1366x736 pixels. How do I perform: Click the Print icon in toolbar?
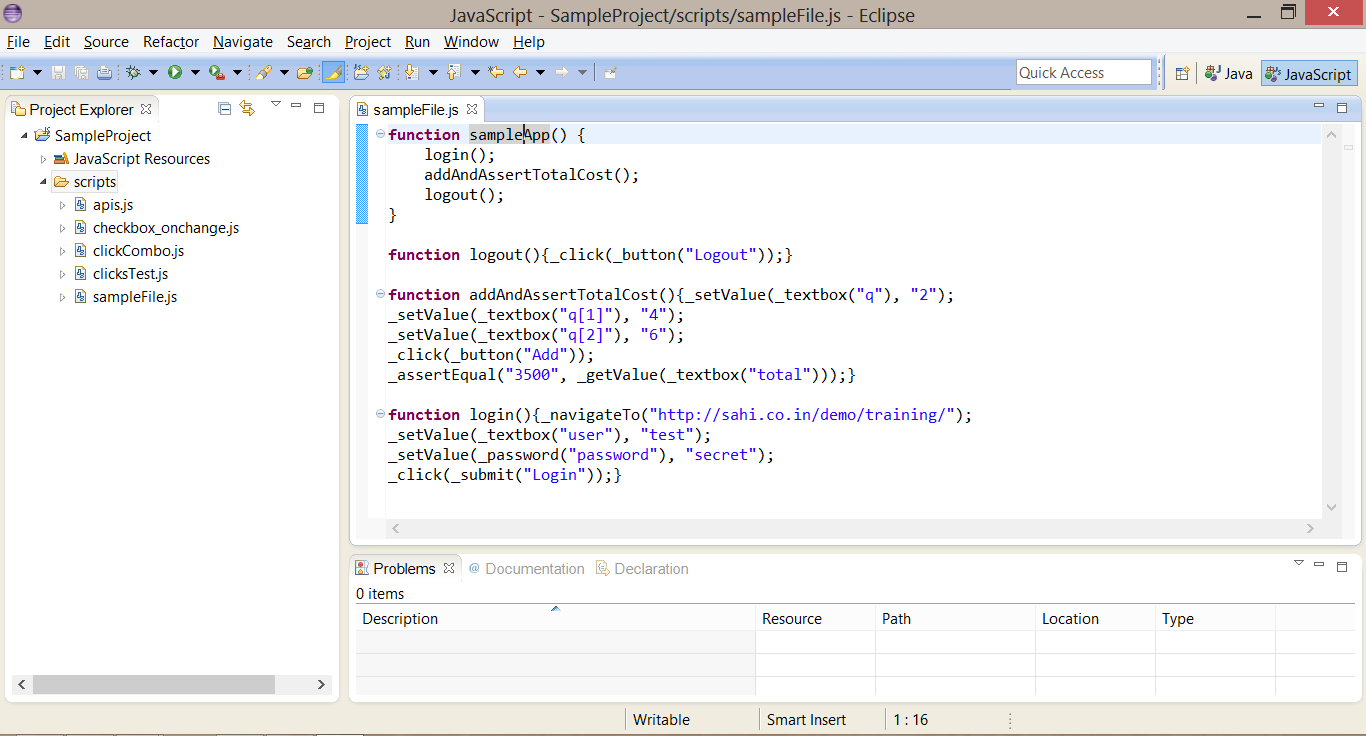[x=104, y=73]
